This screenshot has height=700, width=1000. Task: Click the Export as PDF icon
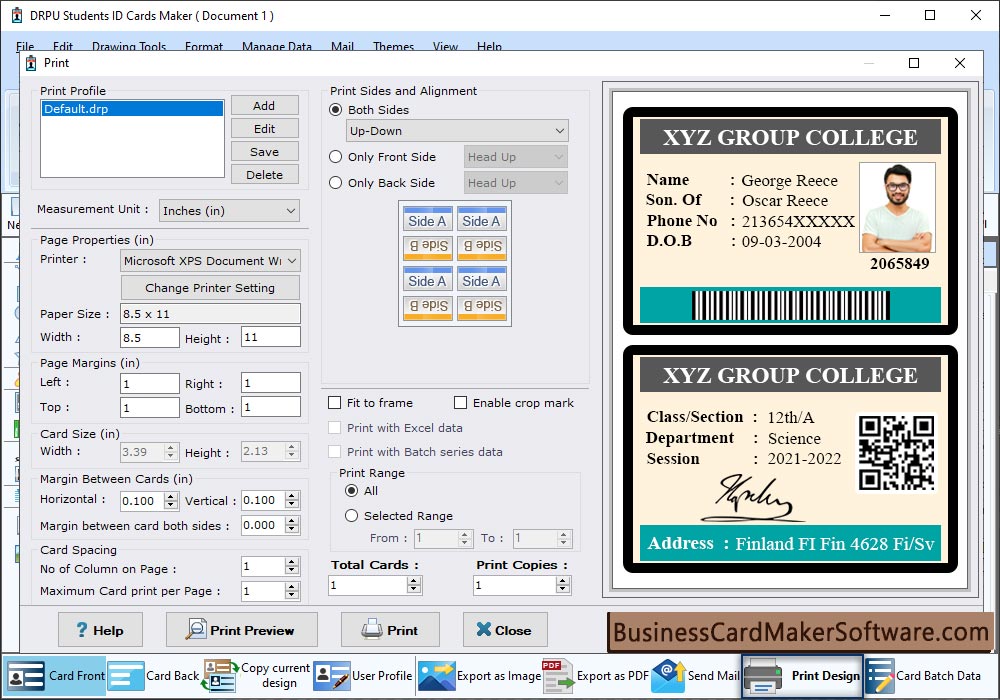click(557, 676)
